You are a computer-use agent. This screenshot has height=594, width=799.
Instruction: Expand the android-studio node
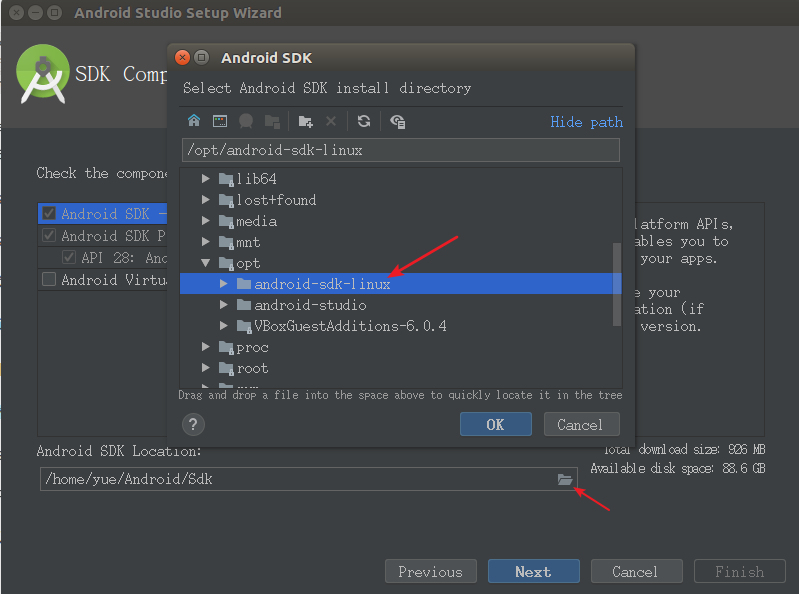(224, 305)
